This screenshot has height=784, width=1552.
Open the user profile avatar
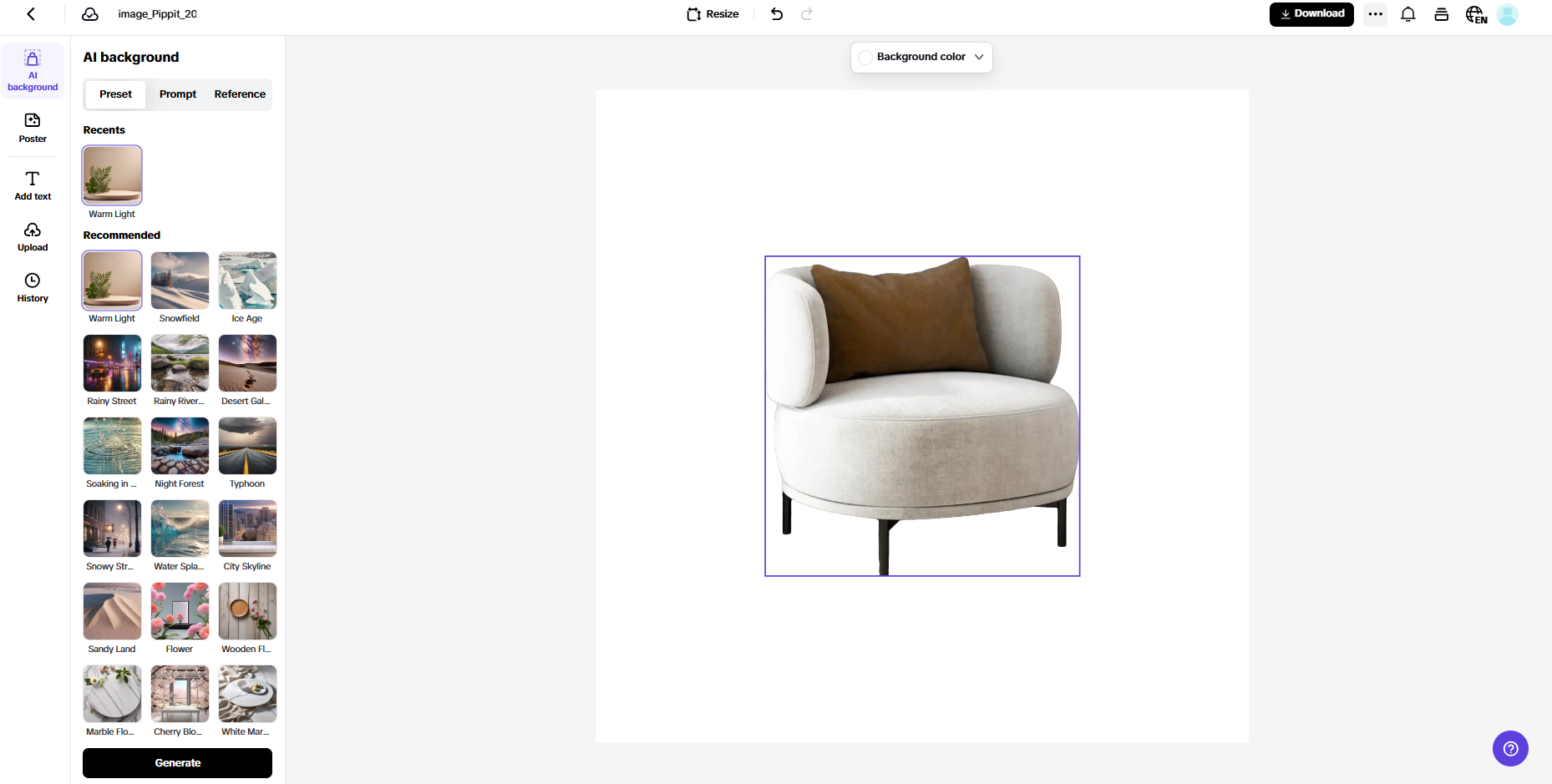(1507, 14)
